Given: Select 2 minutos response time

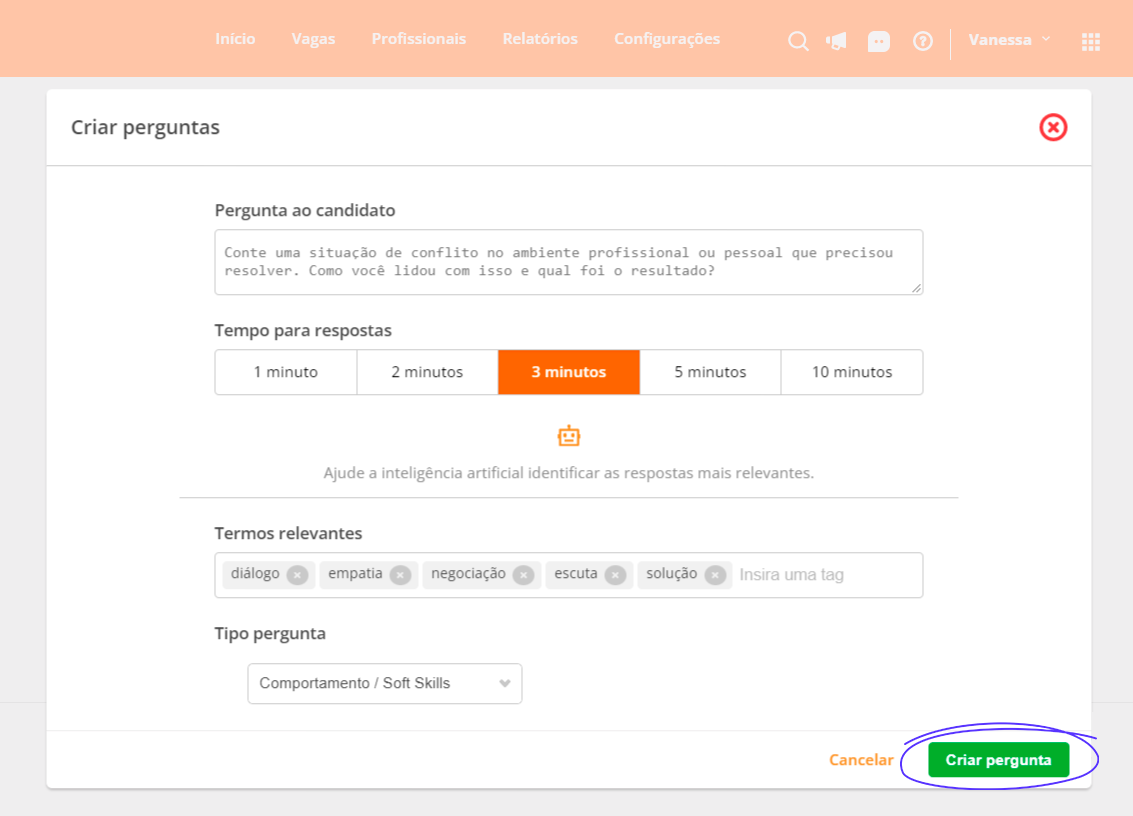Looking at the screenshot, I should point(427,372).
